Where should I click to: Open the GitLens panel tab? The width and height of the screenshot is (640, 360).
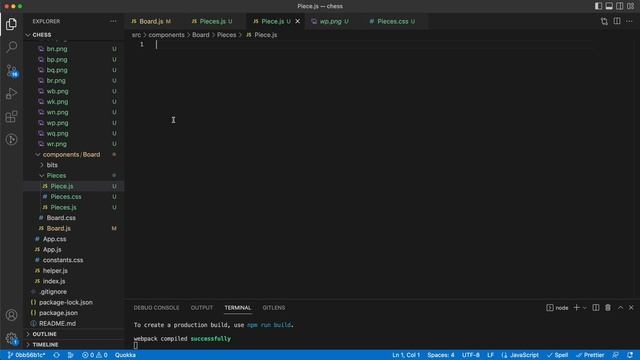pos(273,308)
